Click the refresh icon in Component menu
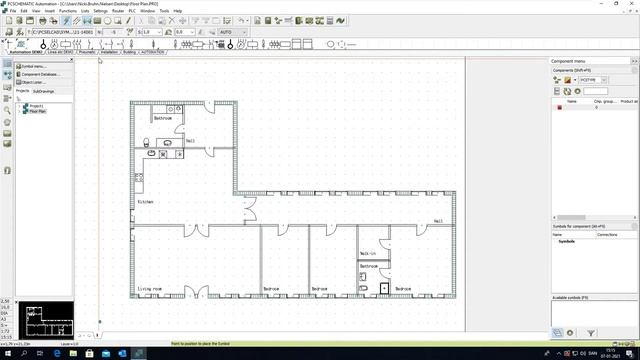Viewport: 640px width, 360px height. (x=567, y=91)
